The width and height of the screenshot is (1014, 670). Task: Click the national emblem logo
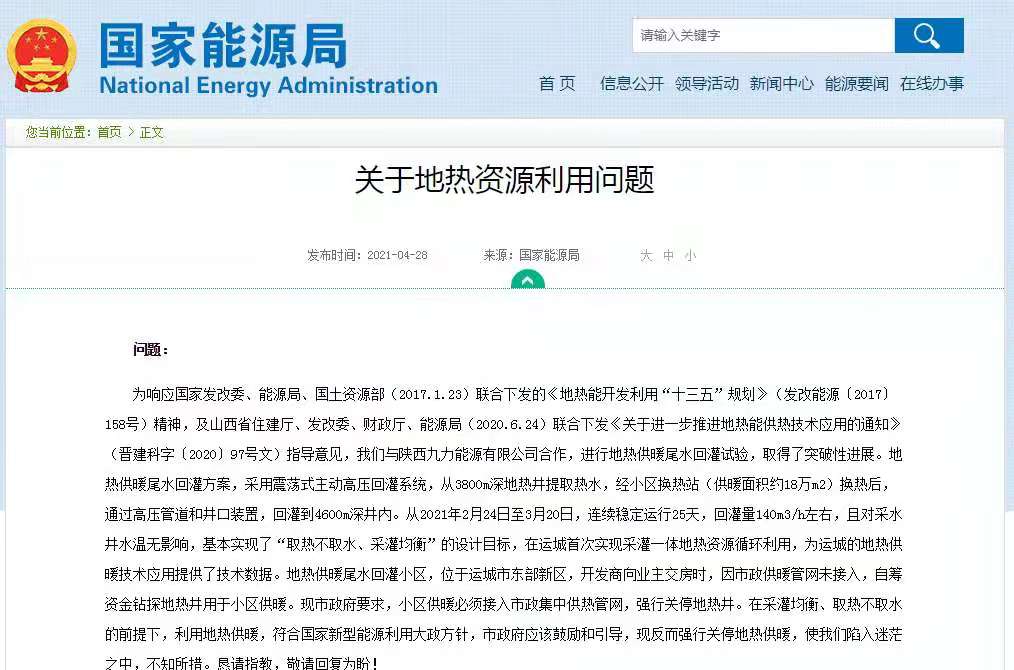(41, 56)
